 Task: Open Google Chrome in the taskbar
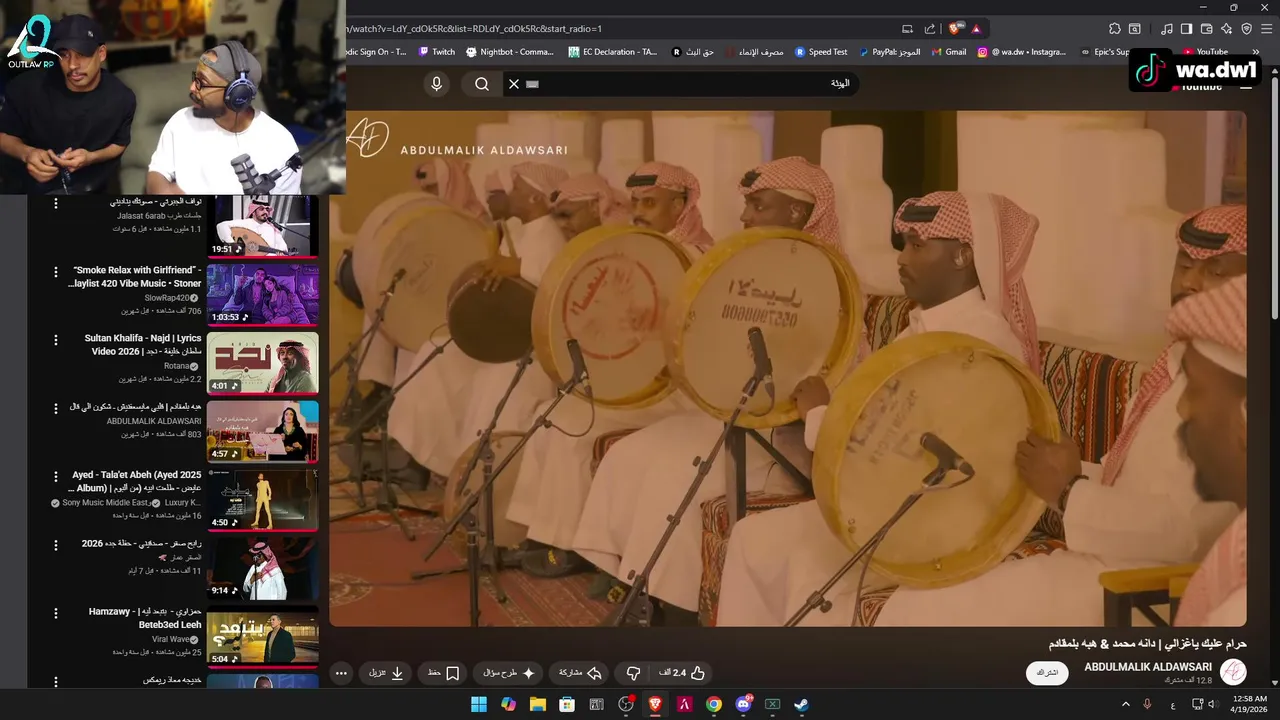[714, 704]
